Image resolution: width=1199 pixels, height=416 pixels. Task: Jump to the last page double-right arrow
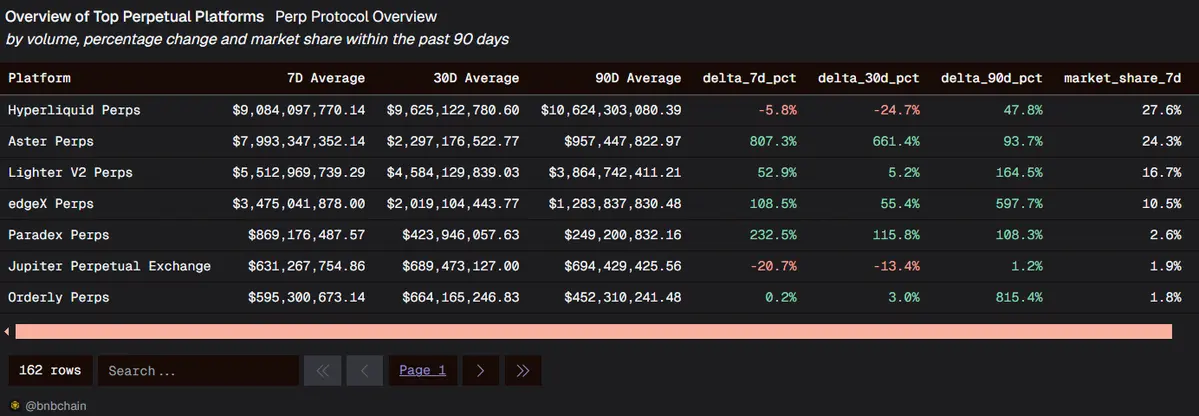523,370
